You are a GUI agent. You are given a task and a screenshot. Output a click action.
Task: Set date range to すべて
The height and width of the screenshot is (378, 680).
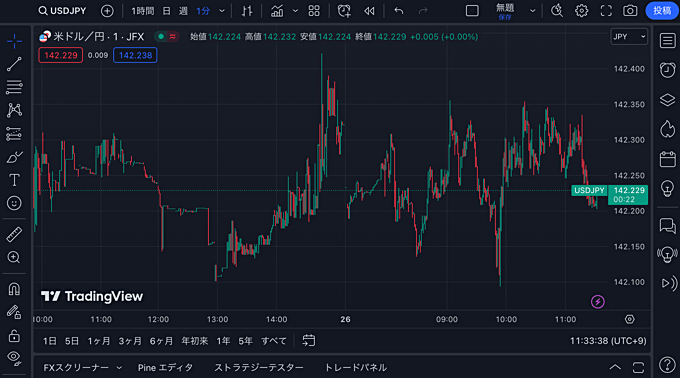(274, 341)
